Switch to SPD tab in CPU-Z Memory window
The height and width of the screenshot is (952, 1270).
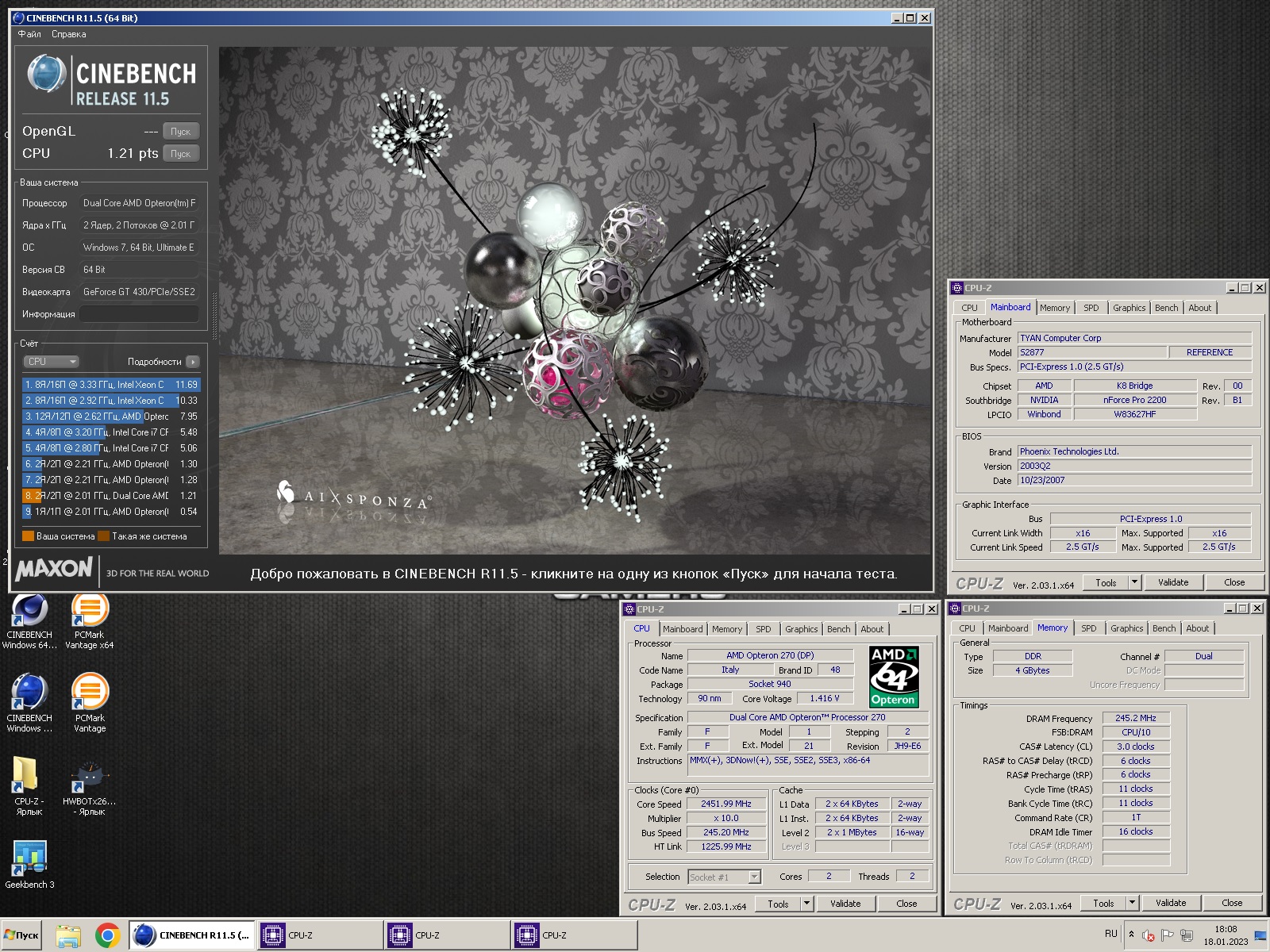click(1089, 628)
